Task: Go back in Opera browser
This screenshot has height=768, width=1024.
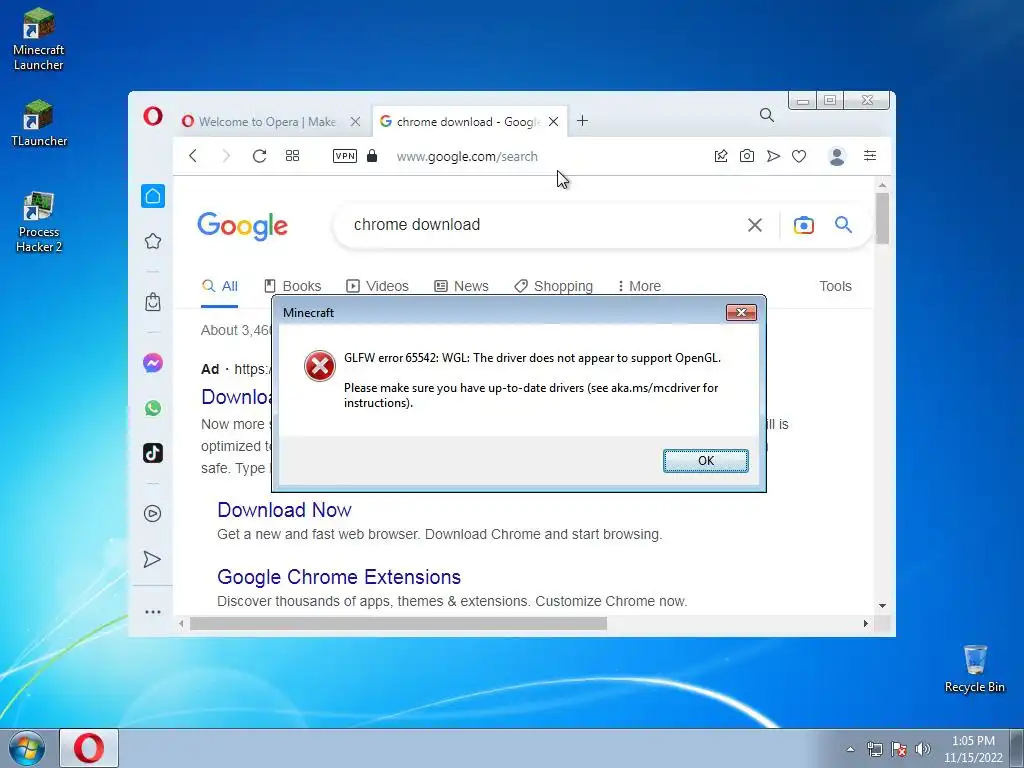Action: coord(193,155)
